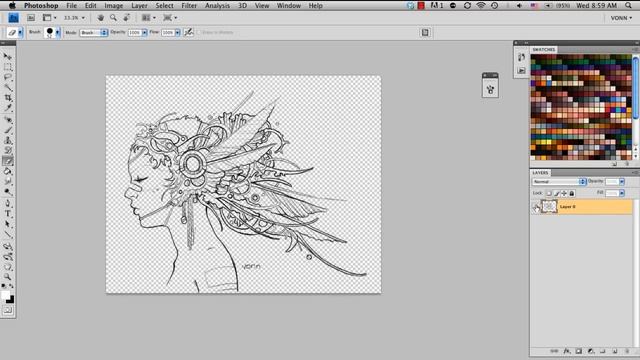The width and height of the screenshot is (640, 360).
Task: Toggle lock all for layer
Action: pyautogui.click(x=571, y=193)
